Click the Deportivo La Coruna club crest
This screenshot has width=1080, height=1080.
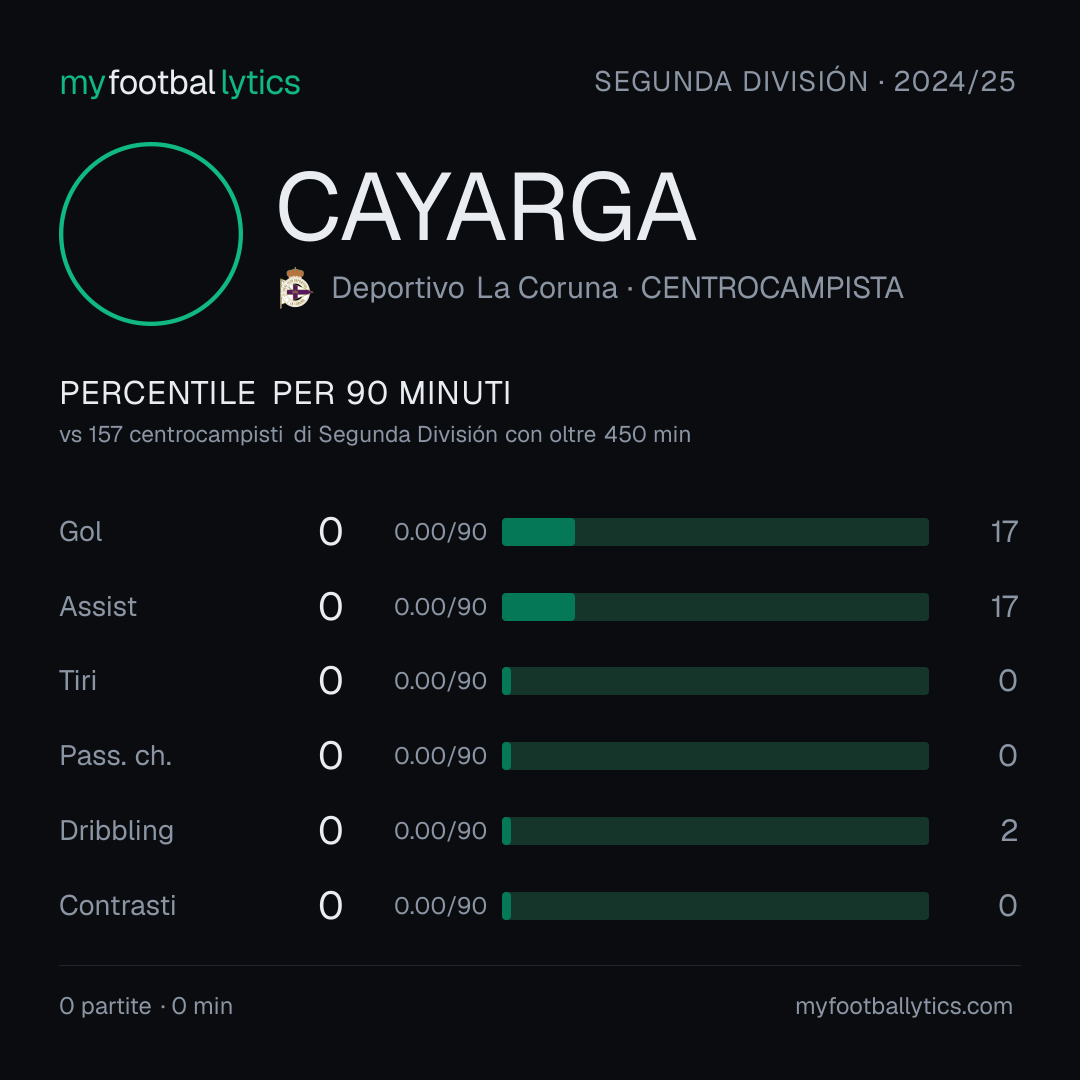pyautogui.click(x=296, y=288)
